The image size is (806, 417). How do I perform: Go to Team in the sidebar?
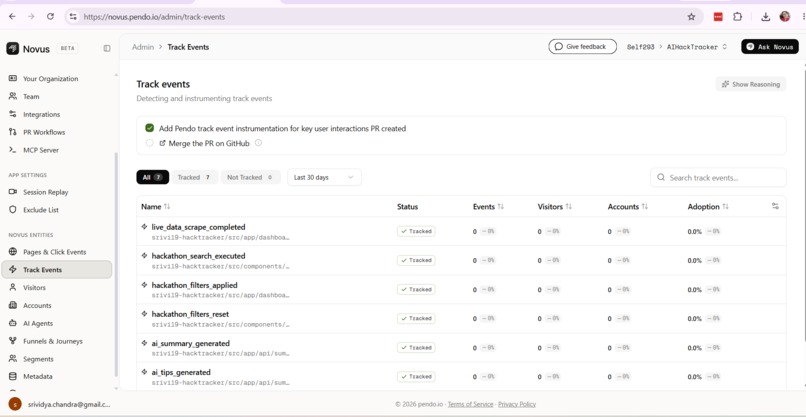[31, 97]
